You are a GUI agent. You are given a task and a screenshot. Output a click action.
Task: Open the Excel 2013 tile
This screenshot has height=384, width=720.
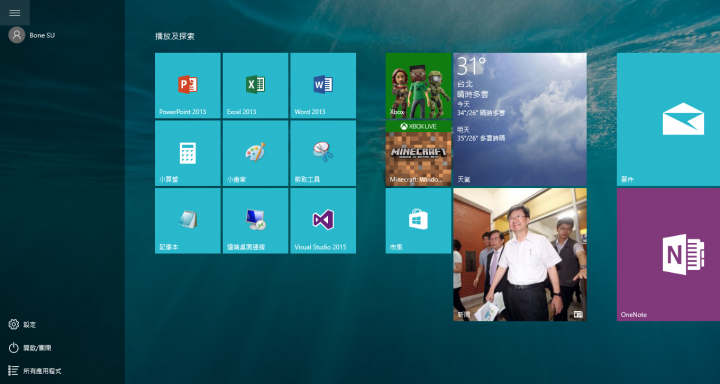[255, 85]
